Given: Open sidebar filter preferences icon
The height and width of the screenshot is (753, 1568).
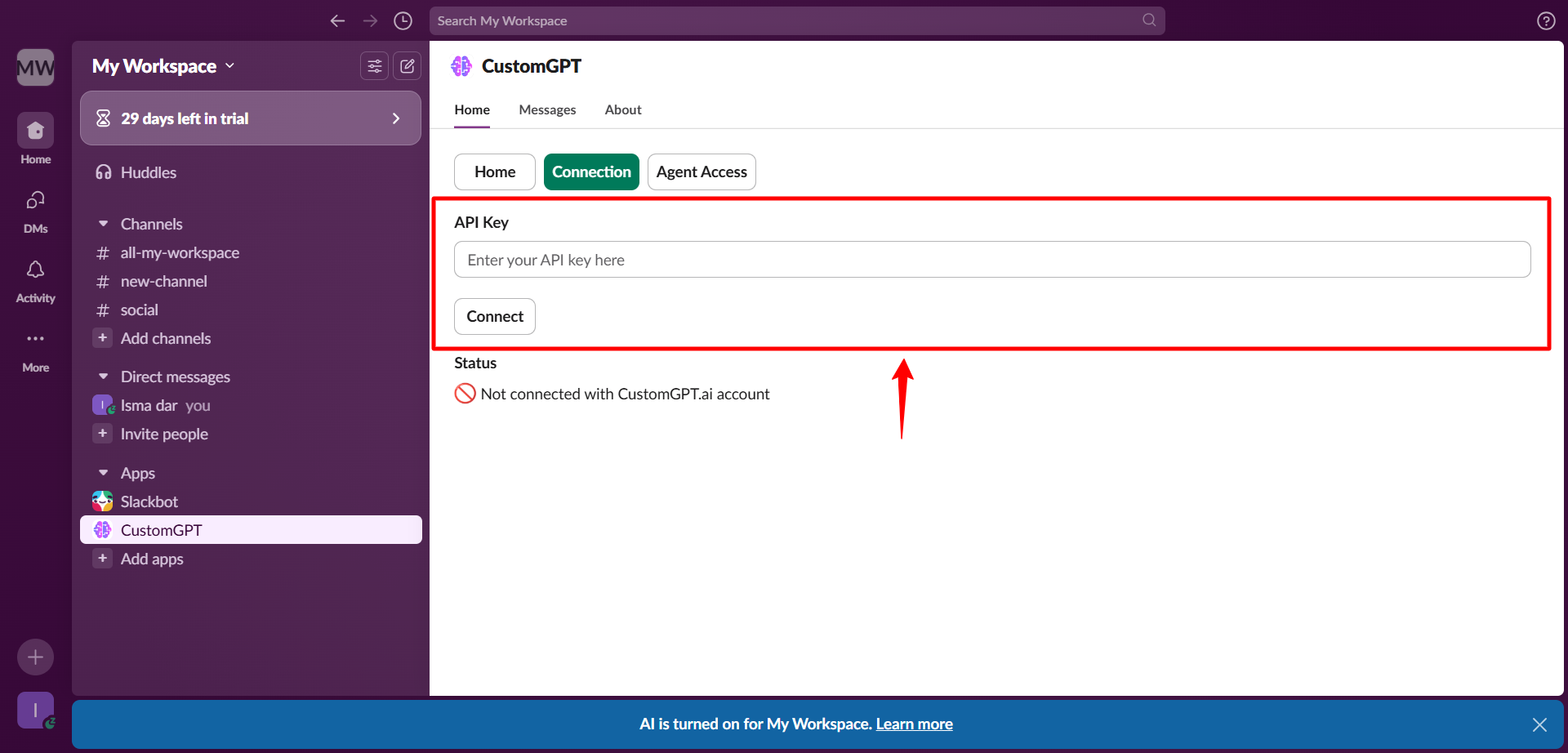Looking at the screenshot, I should [x=375, y=66].
